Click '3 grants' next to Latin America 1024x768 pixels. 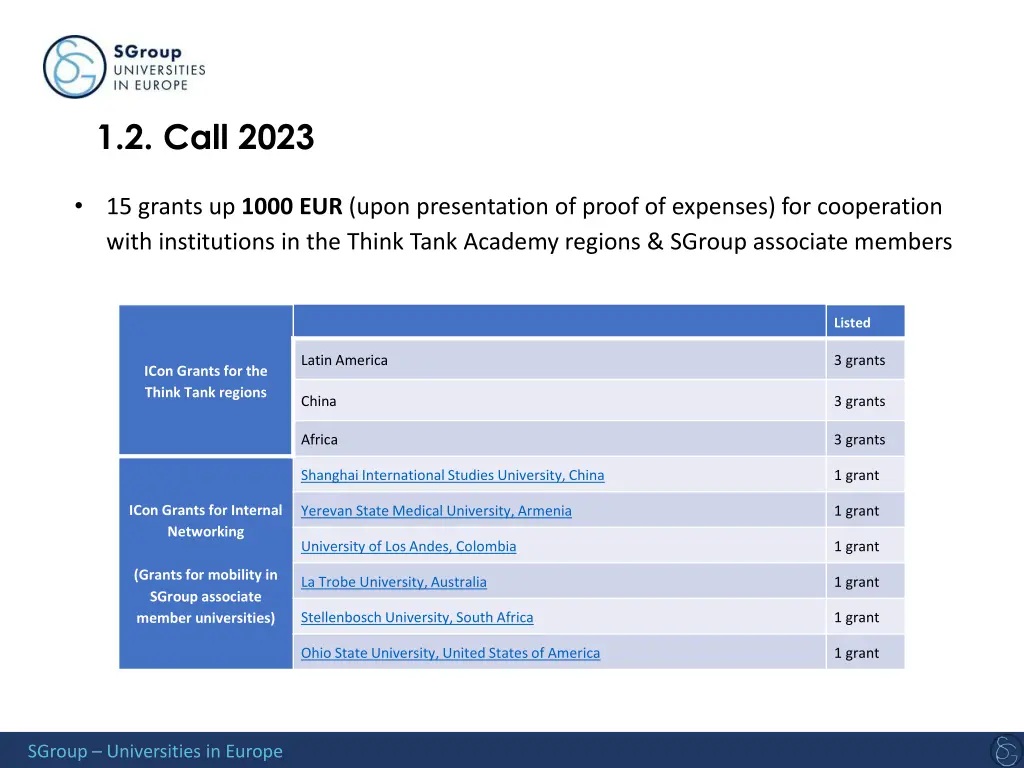coord(859,360)
